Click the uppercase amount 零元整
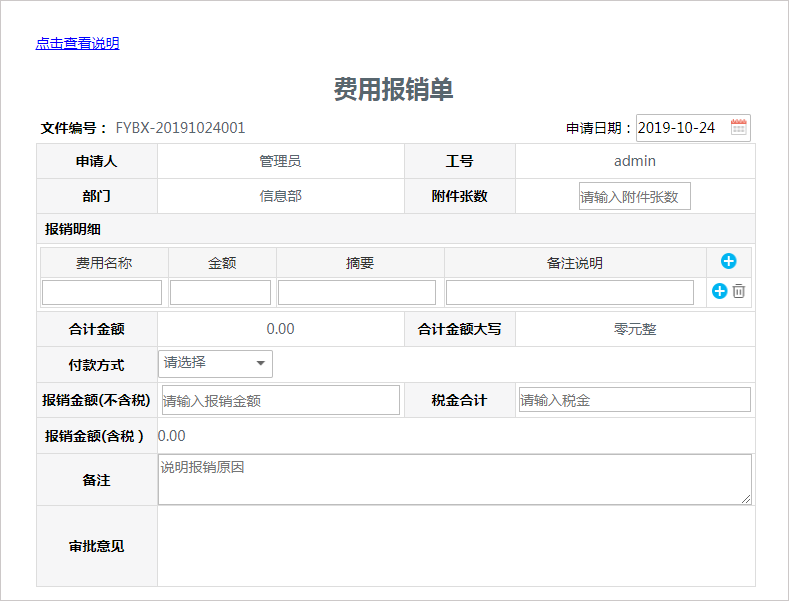Image resolution: width=789 pixels, height=601 pixels. click(x=635, y=329)
